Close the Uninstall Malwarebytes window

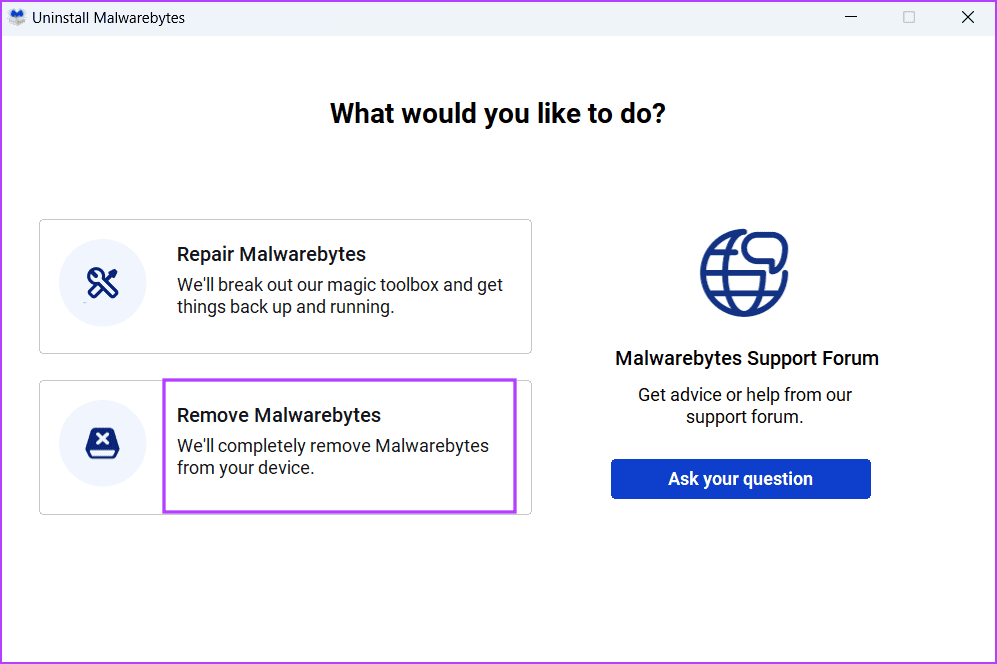(x=968, y=17)
